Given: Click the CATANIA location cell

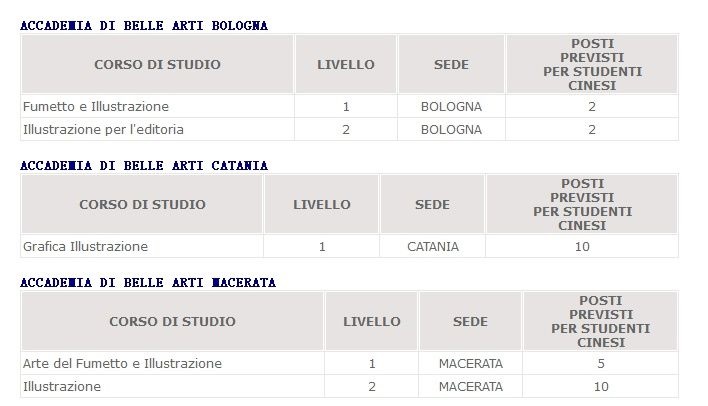Looking at the screenshot, I should [433, 246].
